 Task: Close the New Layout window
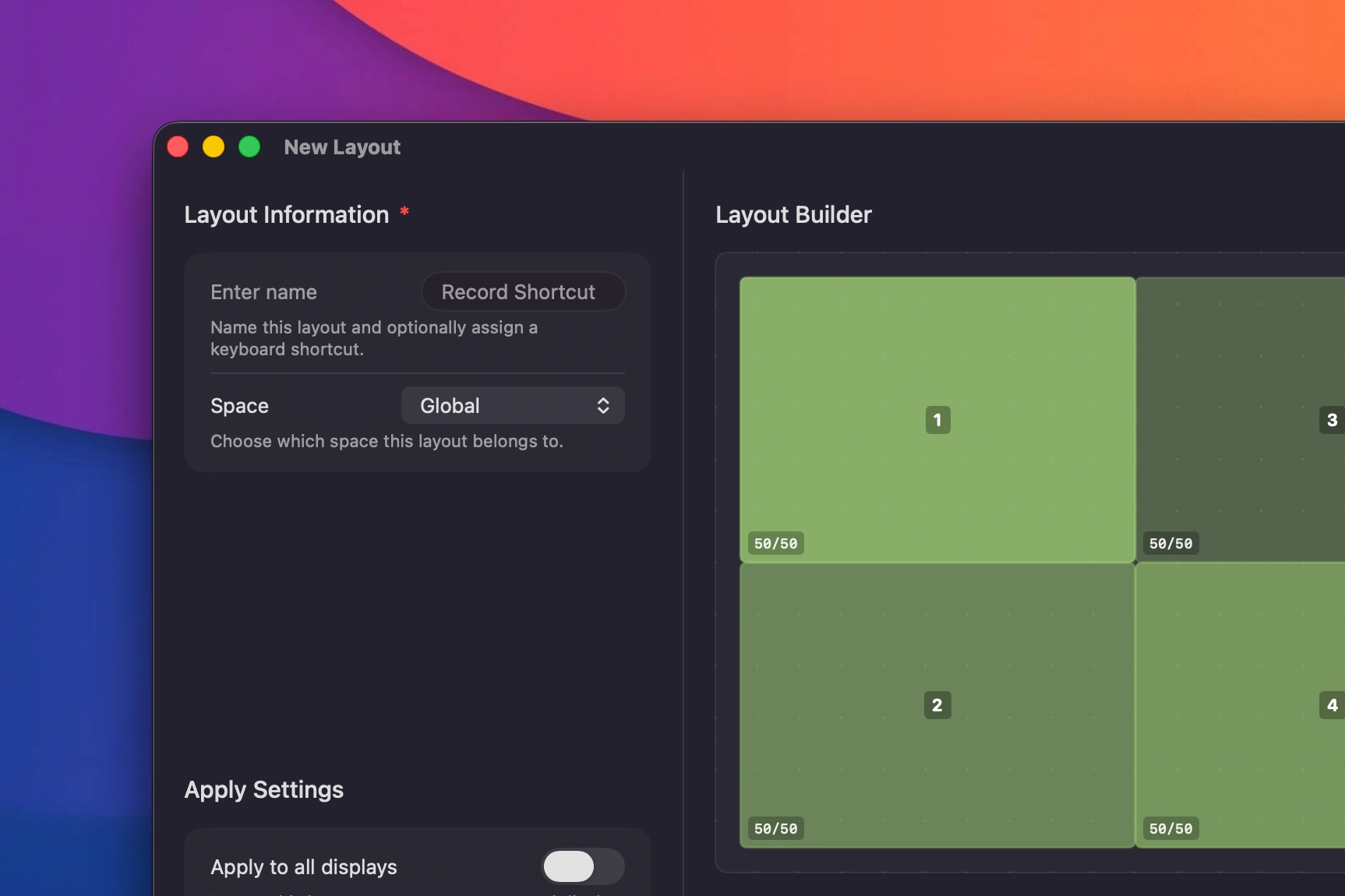[x=178, y=146]
